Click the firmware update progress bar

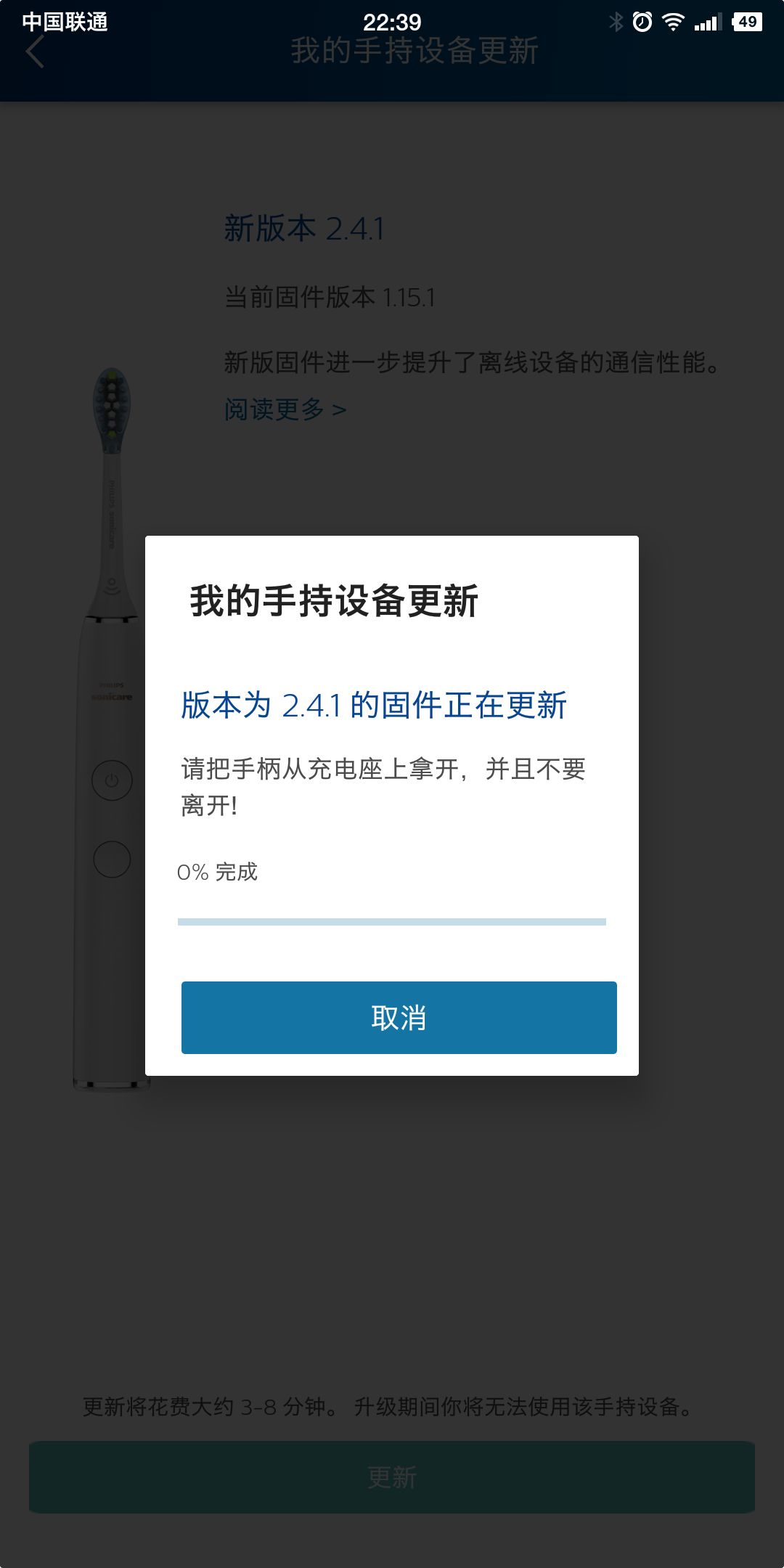[x=392, y=922]
